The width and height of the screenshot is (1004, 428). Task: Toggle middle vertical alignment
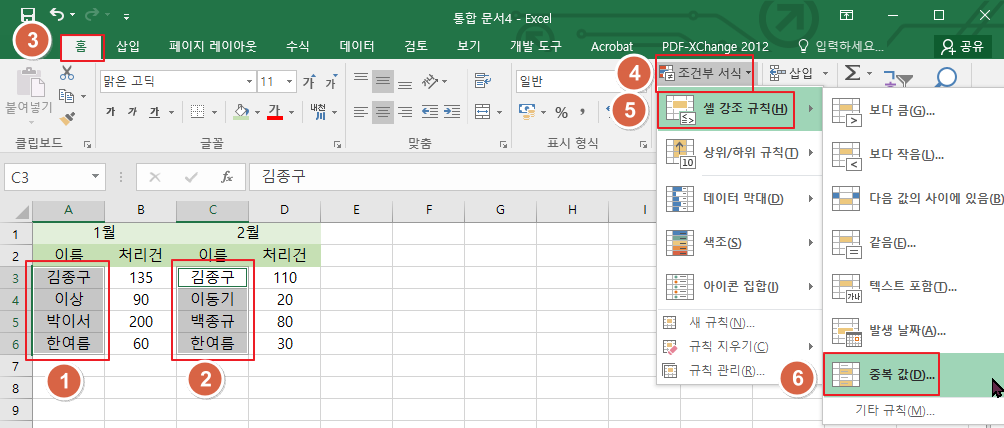coord(383,82)
